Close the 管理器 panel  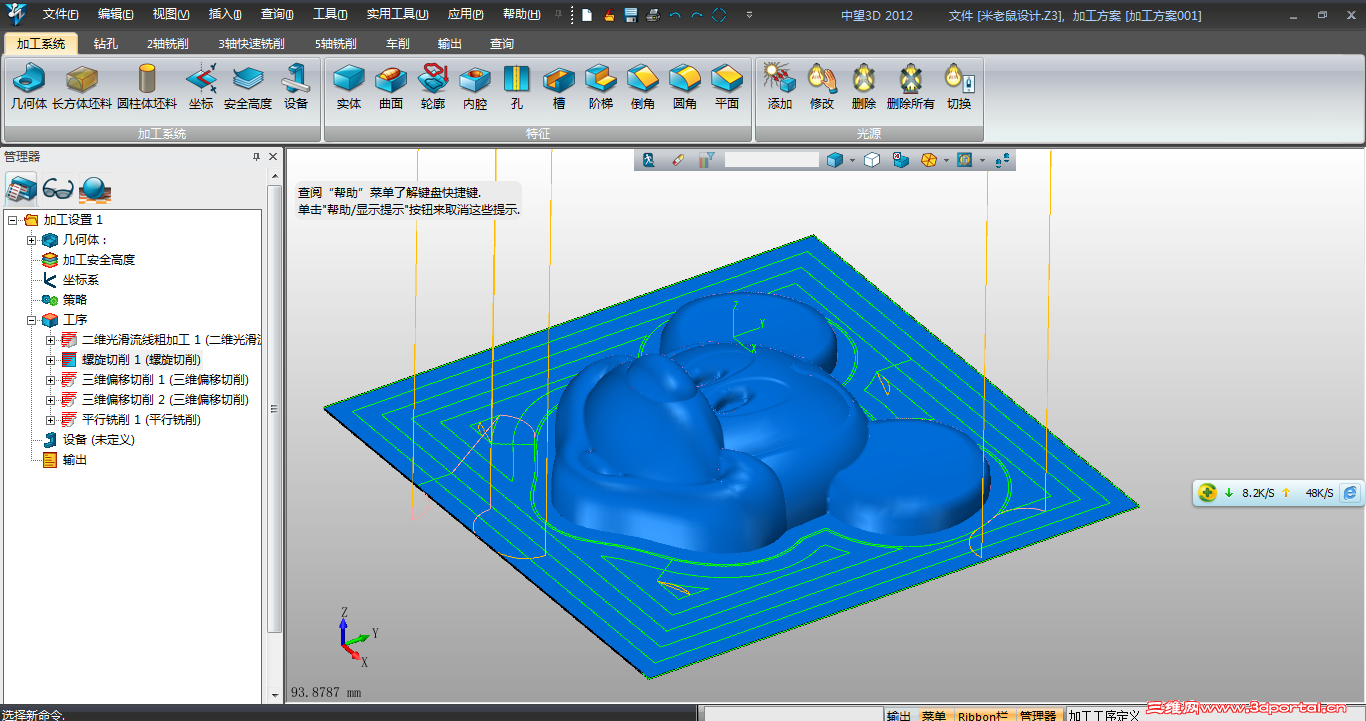[274, 157]
